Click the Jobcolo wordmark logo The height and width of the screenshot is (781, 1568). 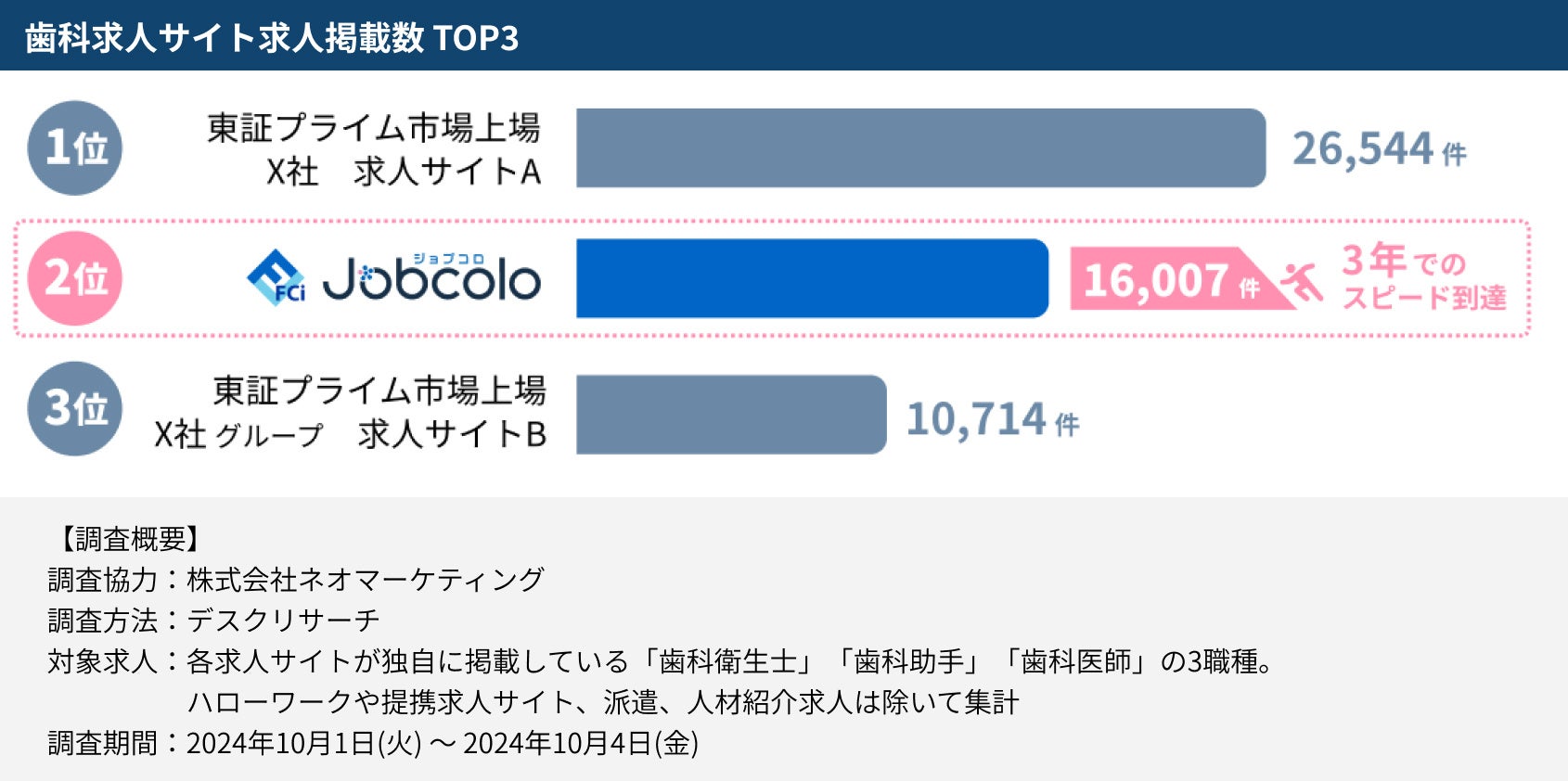[x=432, y=279]
